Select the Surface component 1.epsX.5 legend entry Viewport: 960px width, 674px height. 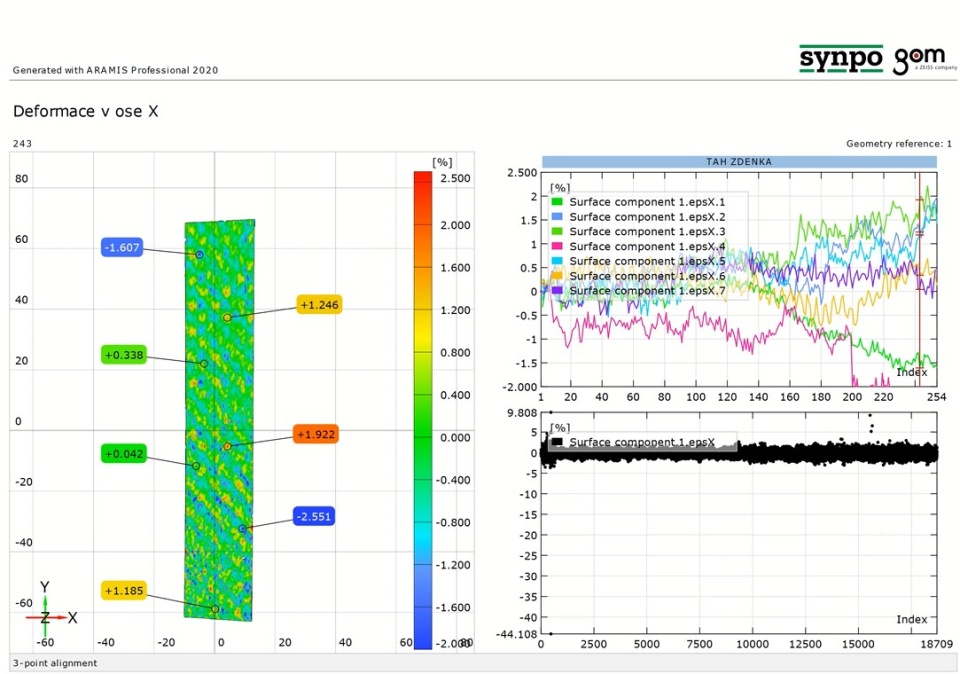pos(647,261)
